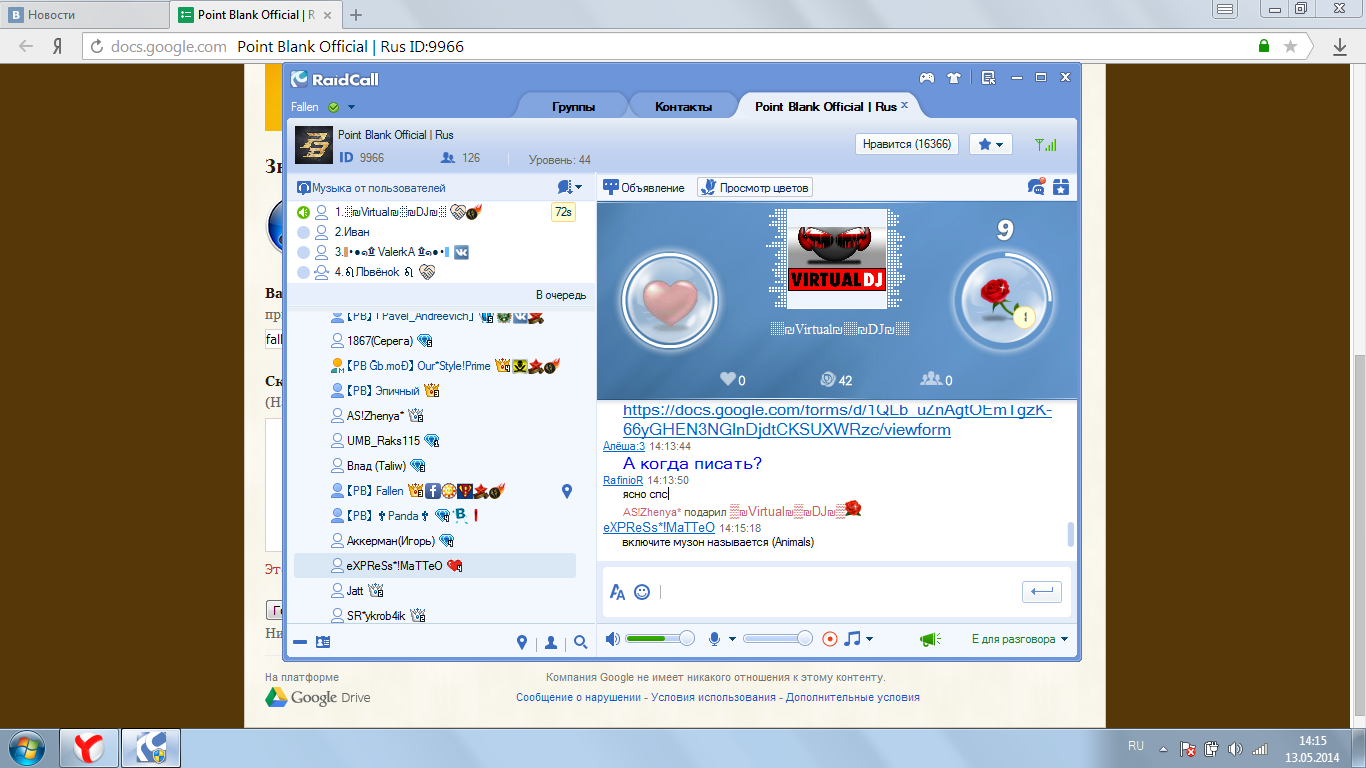Open the member search magnifier icon
The width and height of the screenshot is (1366, 768).
click(x=581, y=642)
